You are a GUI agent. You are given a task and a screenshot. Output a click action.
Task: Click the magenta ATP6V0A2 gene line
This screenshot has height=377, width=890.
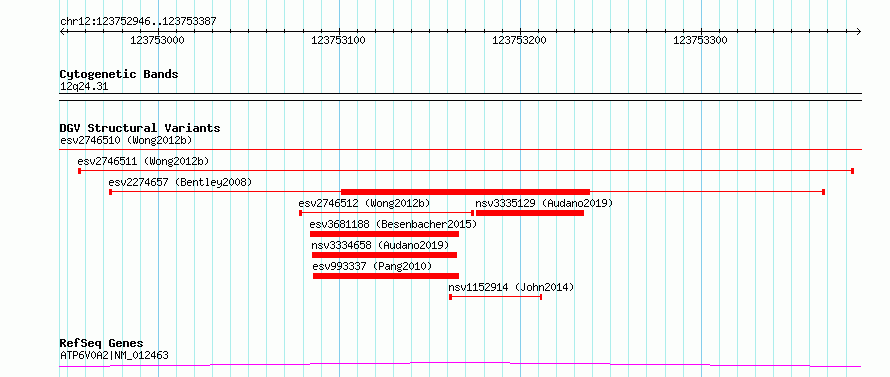pyautogui.click(x=460, y=365)
